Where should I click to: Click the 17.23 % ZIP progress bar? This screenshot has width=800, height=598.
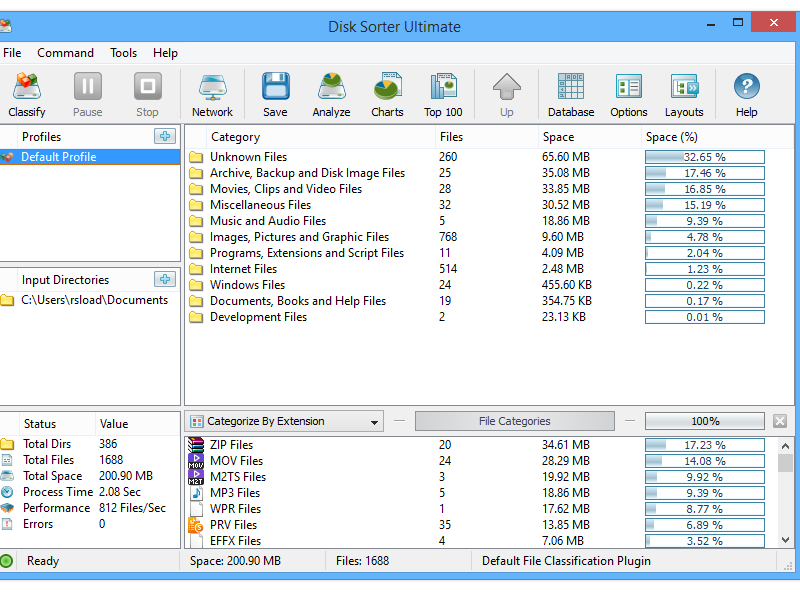[705, 445]
